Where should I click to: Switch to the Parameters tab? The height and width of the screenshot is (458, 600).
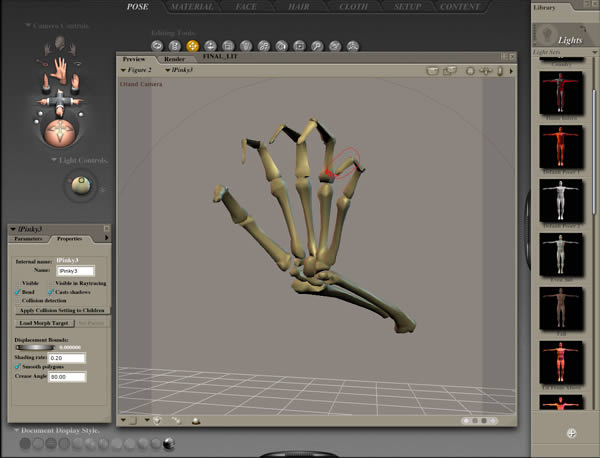click(x=28, y=238)
